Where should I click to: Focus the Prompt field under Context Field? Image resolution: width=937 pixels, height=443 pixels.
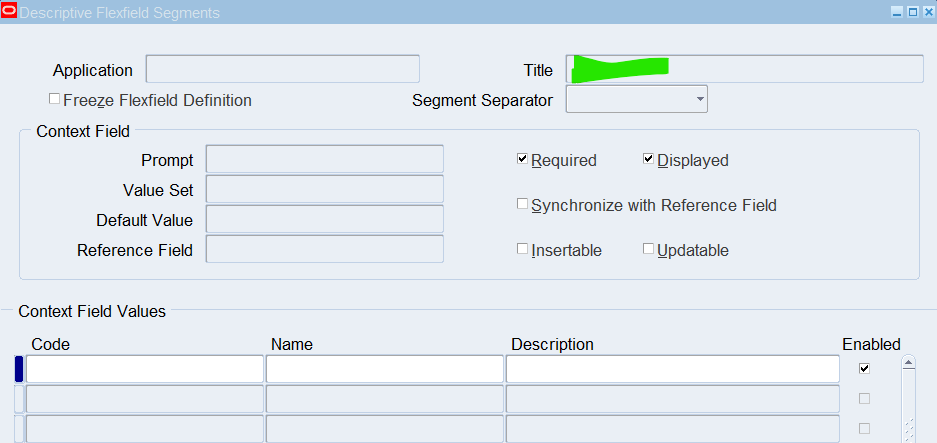click(x=324, y=159)
